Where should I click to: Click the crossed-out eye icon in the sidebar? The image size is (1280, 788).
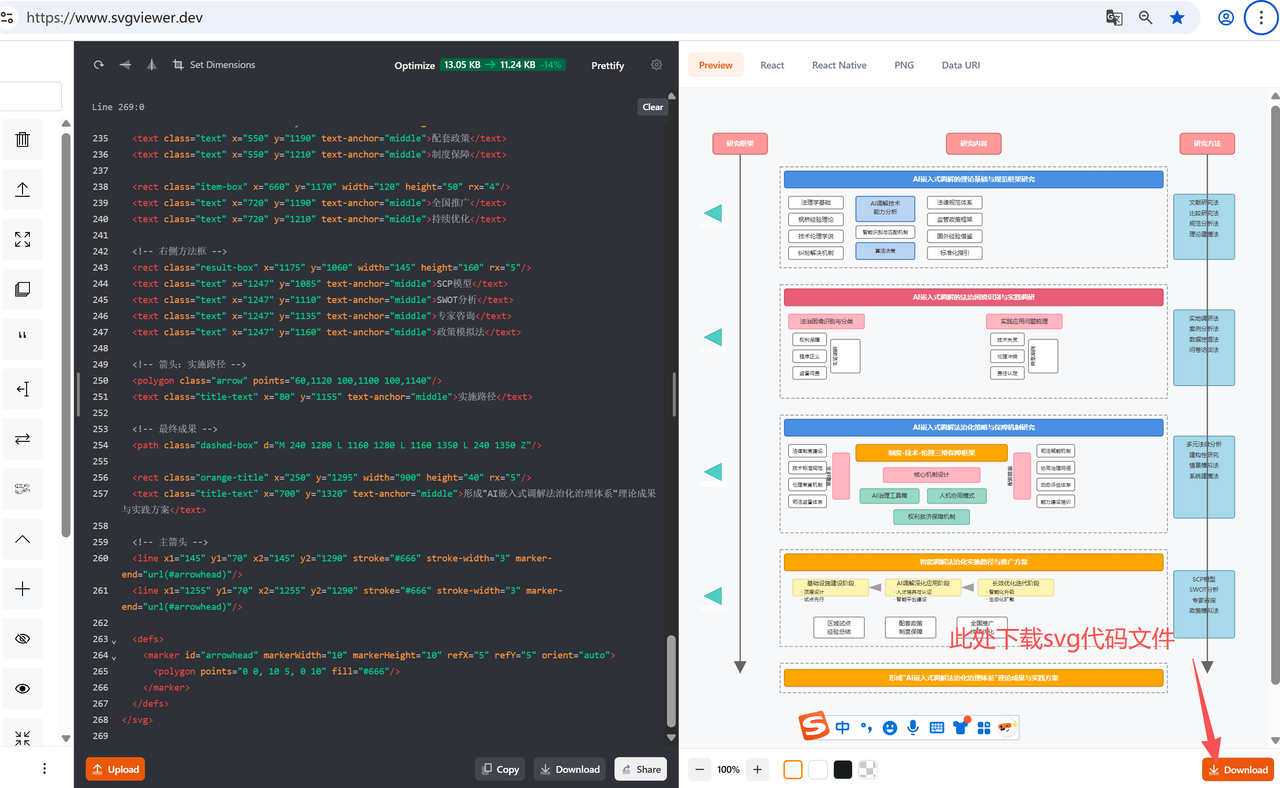coord(22,639)
